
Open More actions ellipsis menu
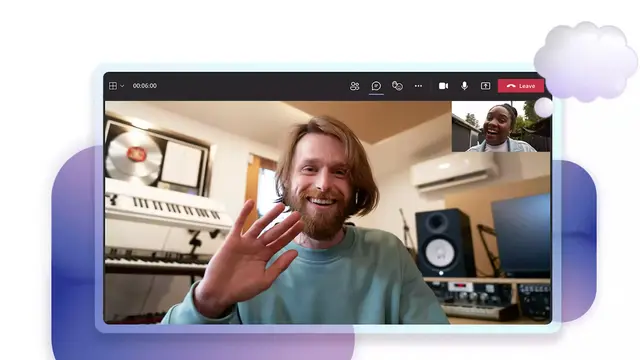pyautogui.click(x=418, y=86)
